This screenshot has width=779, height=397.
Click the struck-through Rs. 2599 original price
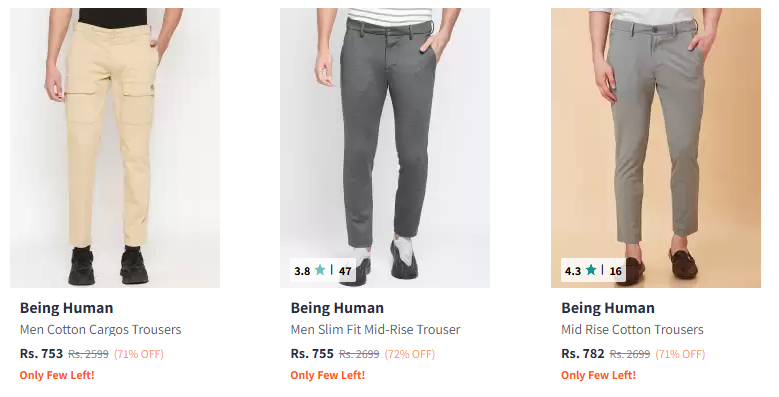point(88,354)
